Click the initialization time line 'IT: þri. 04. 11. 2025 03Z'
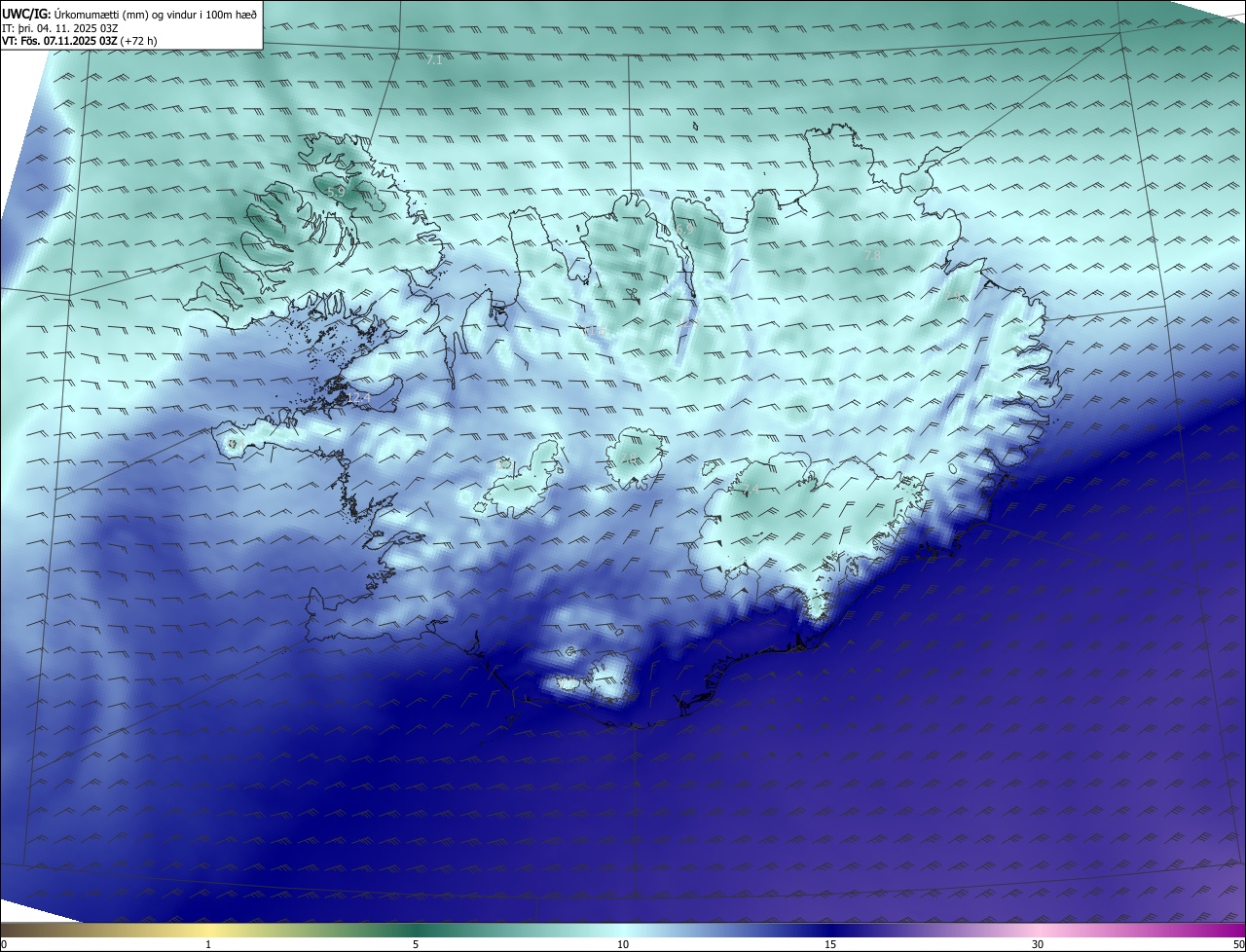Screen dimensions: 1246x952 (x=60, y=28)
